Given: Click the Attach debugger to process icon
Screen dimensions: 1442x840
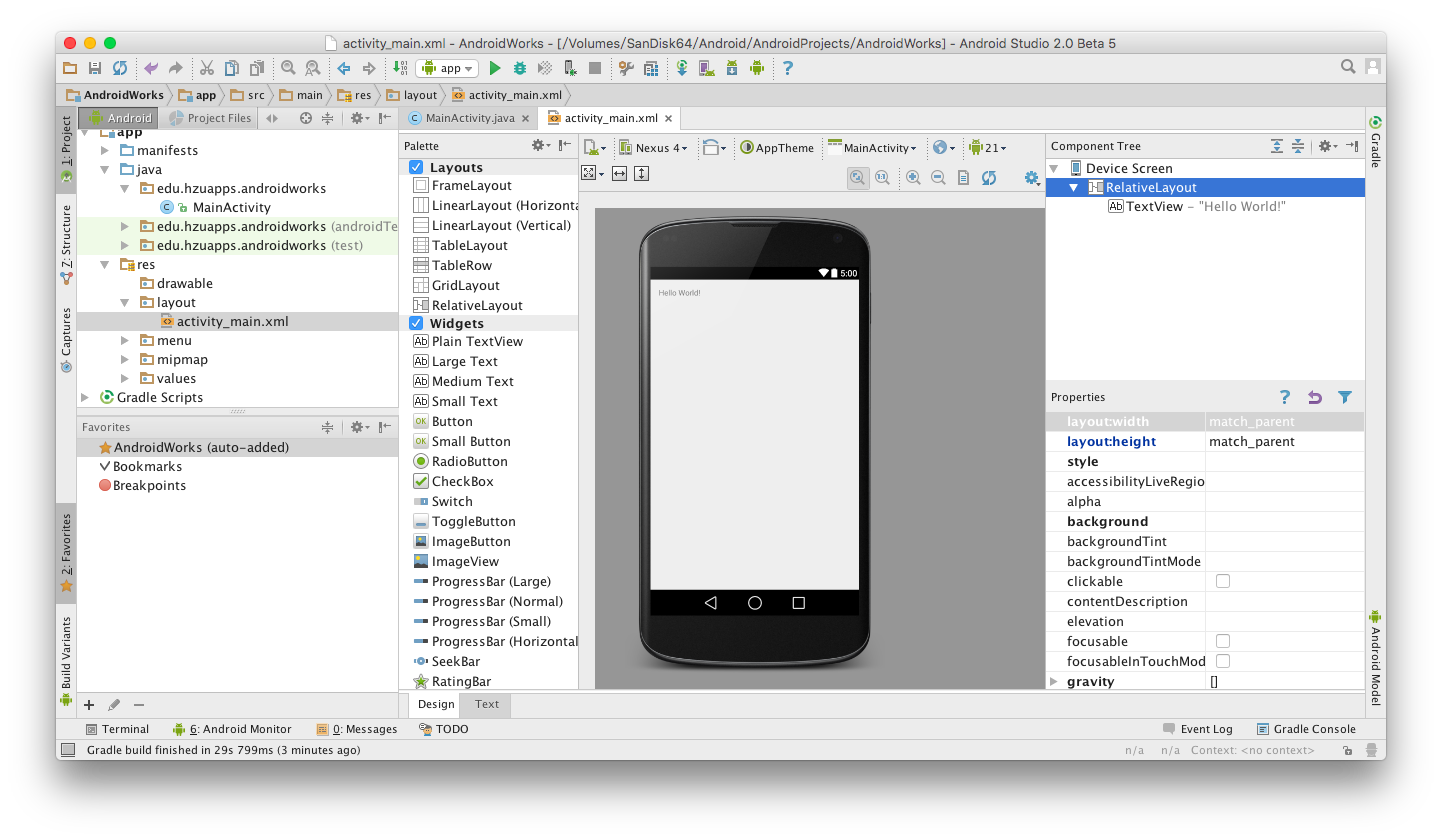Looking at the screenshot, I should 570,68.
